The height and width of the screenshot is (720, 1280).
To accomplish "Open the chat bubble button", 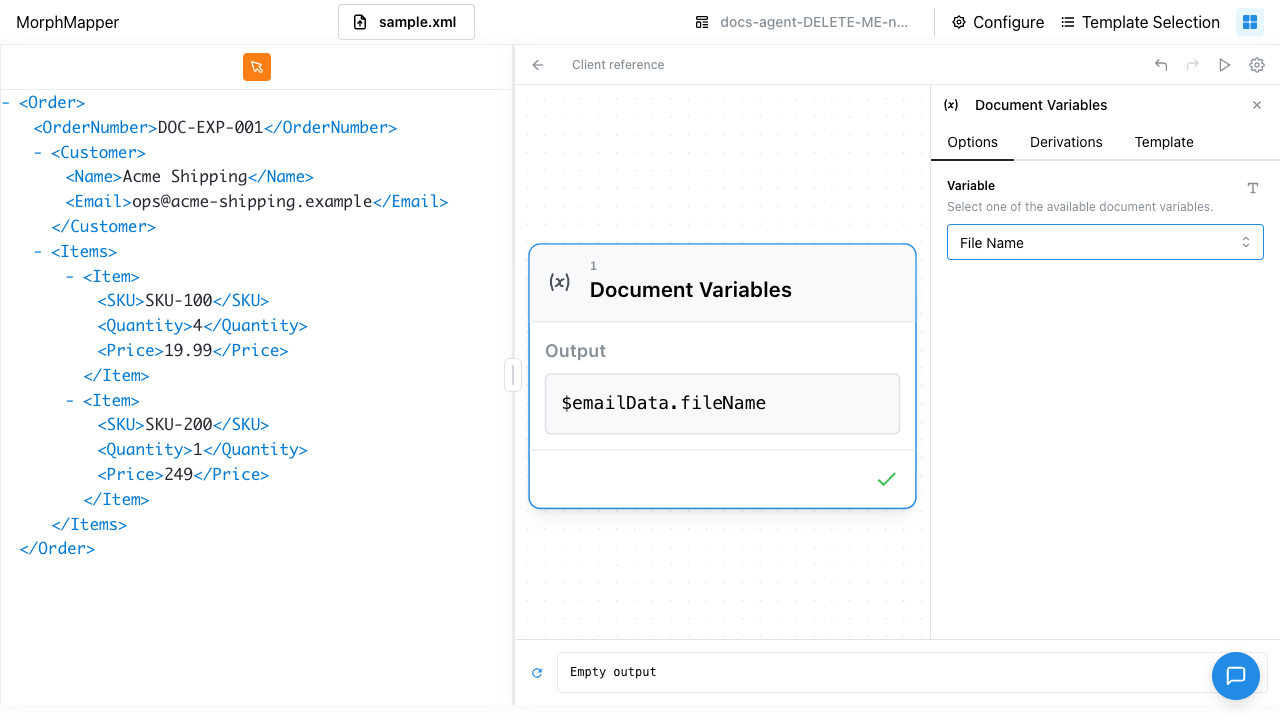I will 1236,675.
